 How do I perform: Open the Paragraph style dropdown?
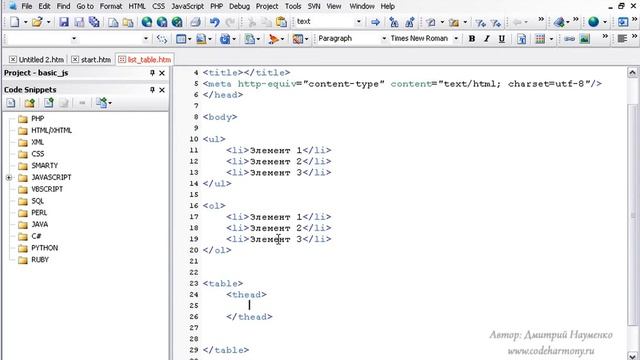tap(384, 39)
